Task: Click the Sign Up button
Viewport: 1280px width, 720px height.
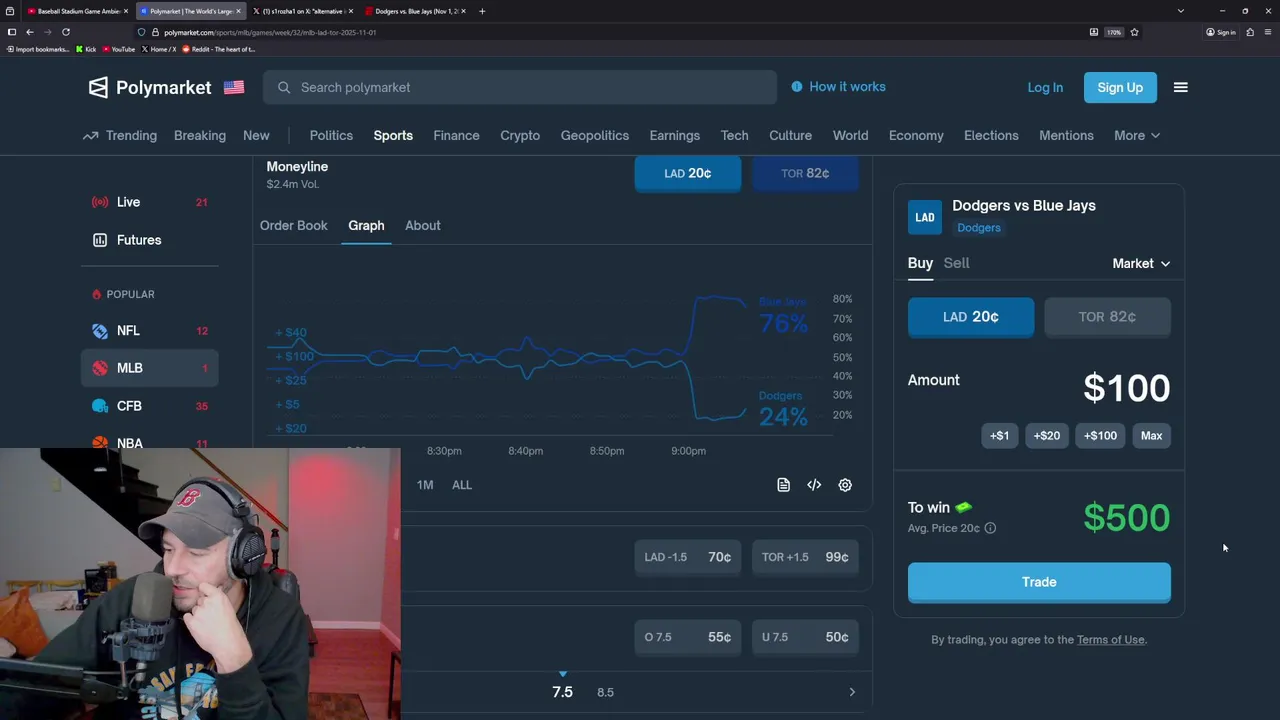Action: click(x=1120, y=88)
